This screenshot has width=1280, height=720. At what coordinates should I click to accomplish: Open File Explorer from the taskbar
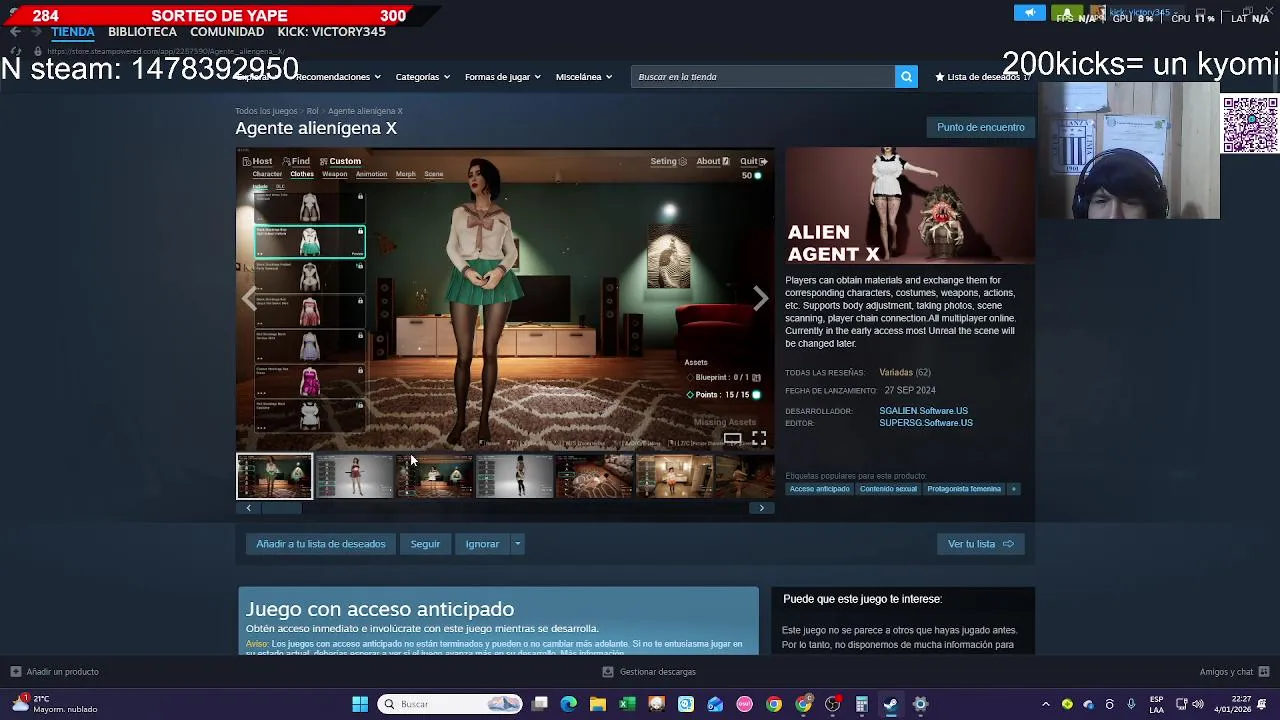pyautogui.click(x=598, y=704)
